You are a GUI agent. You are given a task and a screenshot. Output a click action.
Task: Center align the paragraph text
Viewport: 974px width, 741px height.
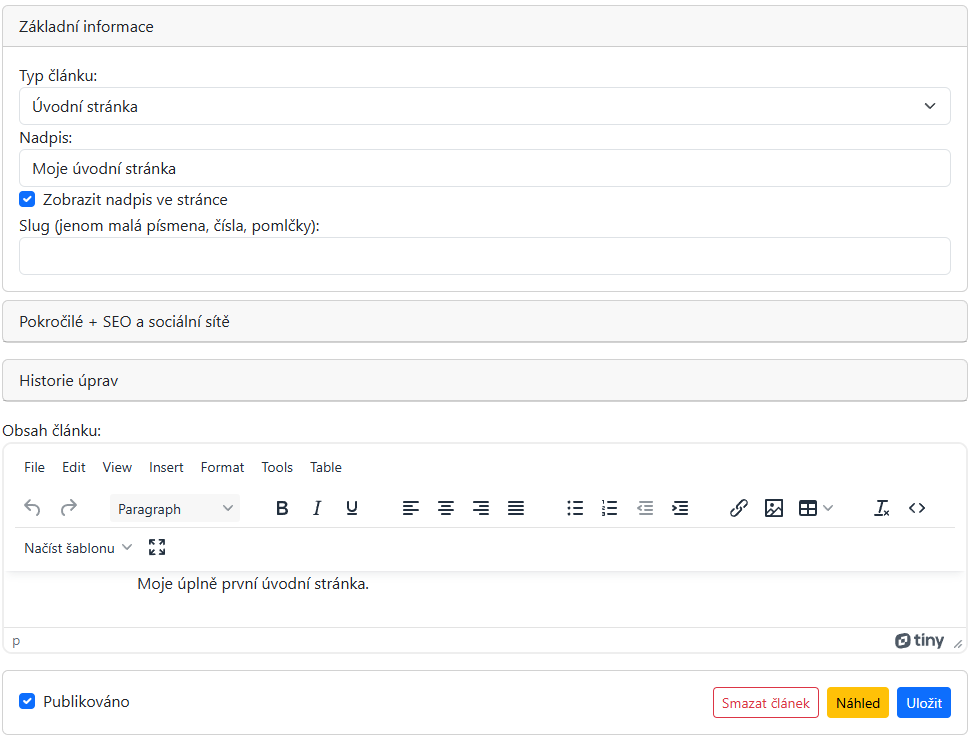pyautogui.click(x=446, y=508)
